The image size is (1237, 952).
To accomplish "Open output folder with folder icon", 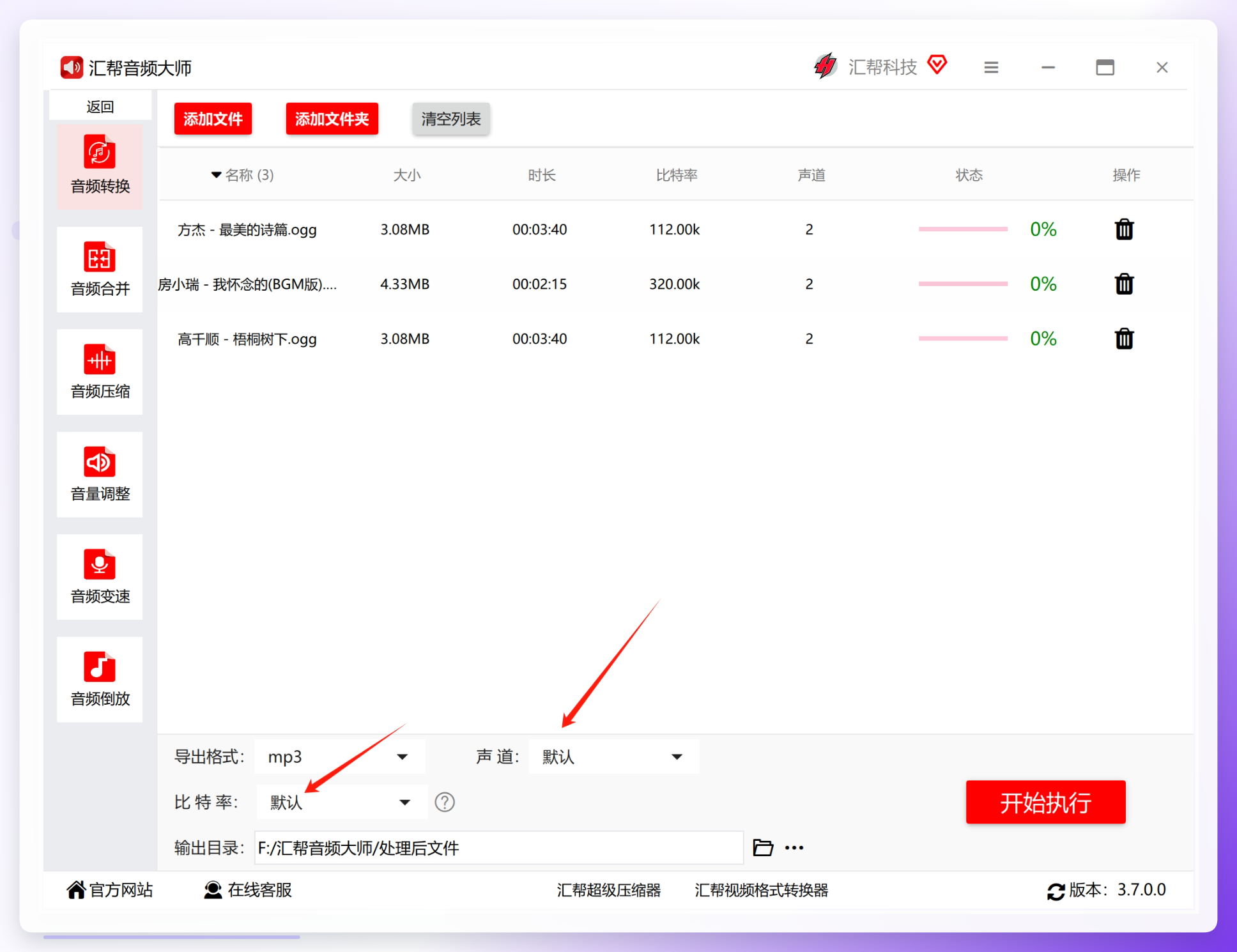I will [x=763, y=848].
